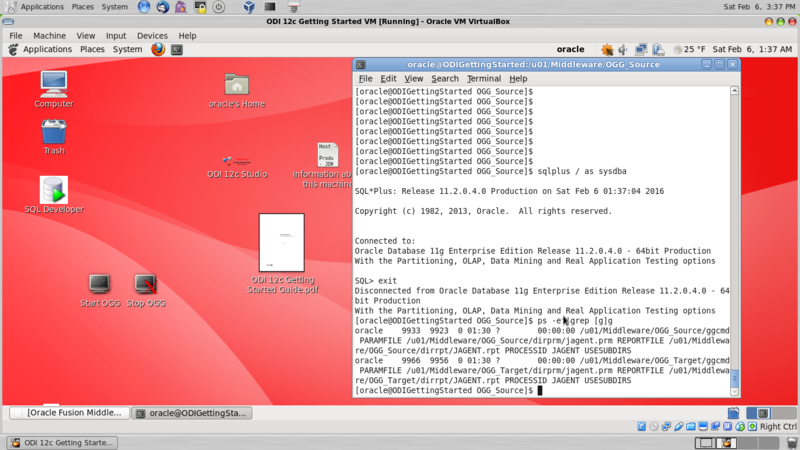
Task: Open VirtualBox Input menu
Action: (116, 36)
